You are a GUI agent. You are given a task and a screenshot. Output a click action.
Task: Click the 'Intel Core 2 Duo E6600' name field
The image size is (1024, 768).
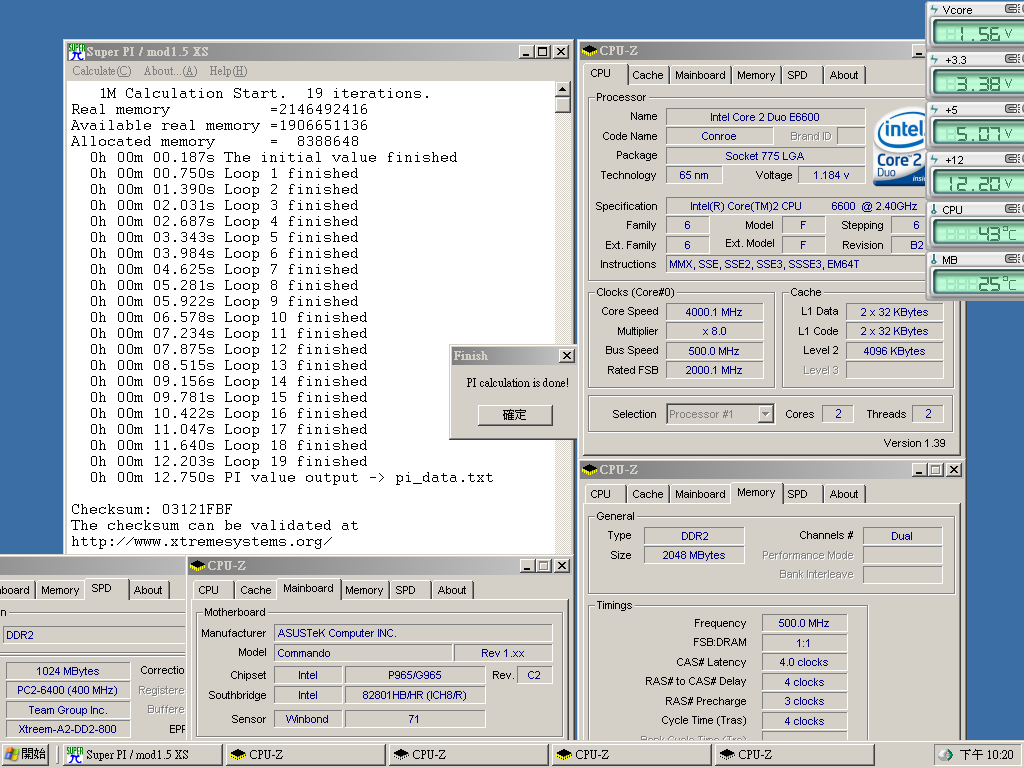(765, 117)
